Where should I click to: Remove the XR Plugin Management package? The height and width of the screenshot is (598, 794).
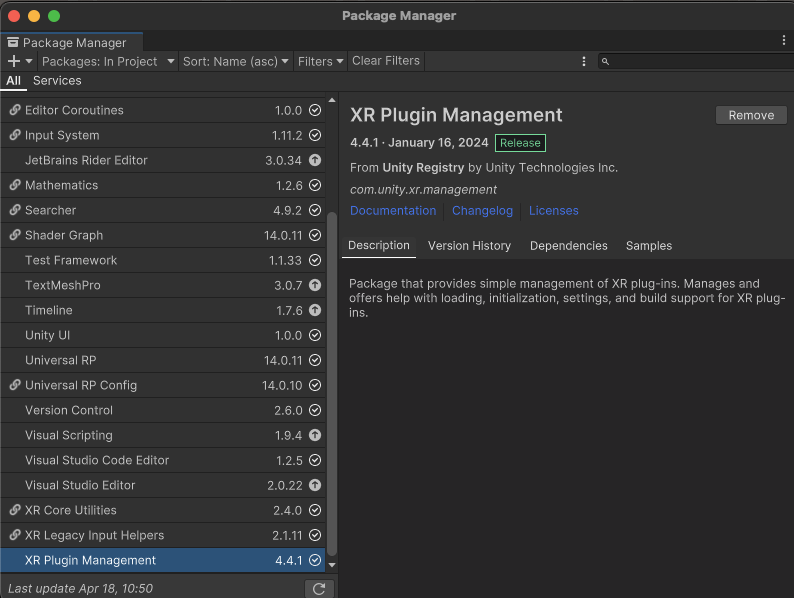[x=751, y=115]
